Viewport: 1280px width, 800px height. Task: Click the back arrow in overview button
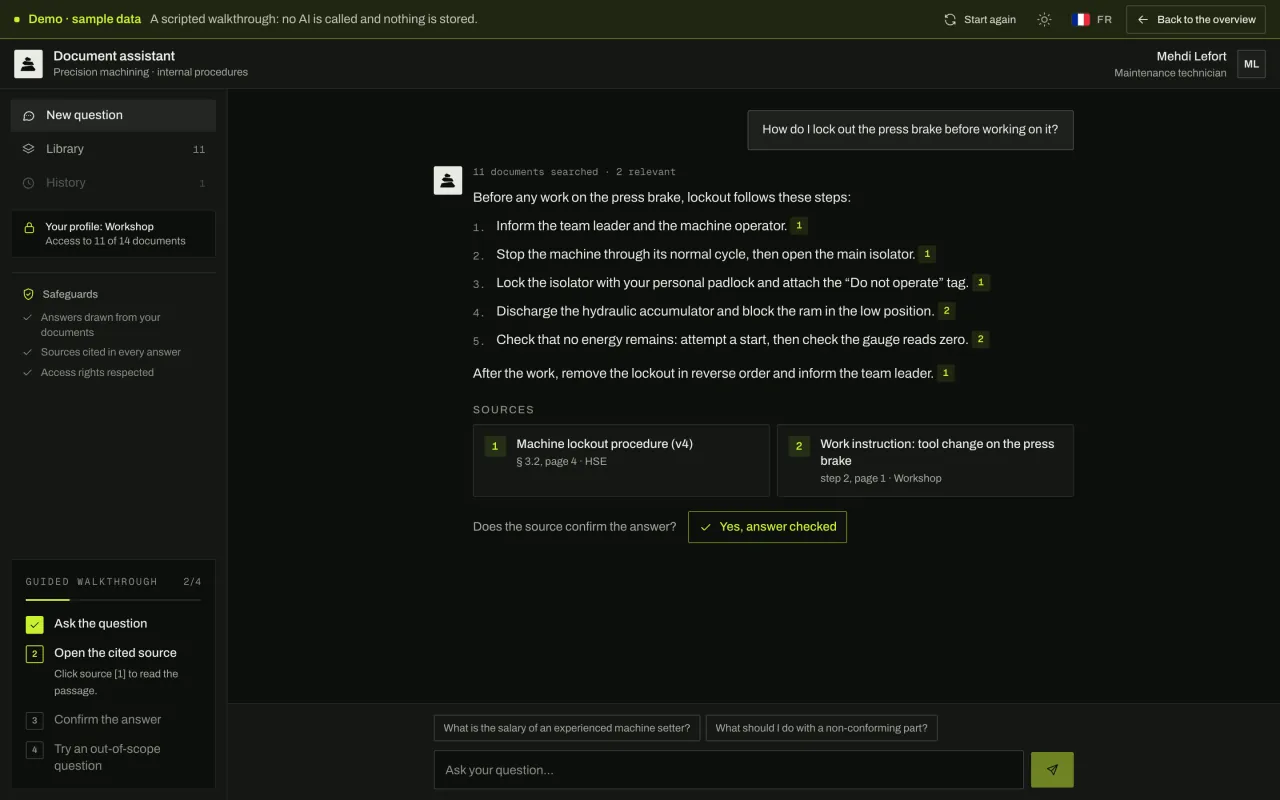tap(1143, 19)
